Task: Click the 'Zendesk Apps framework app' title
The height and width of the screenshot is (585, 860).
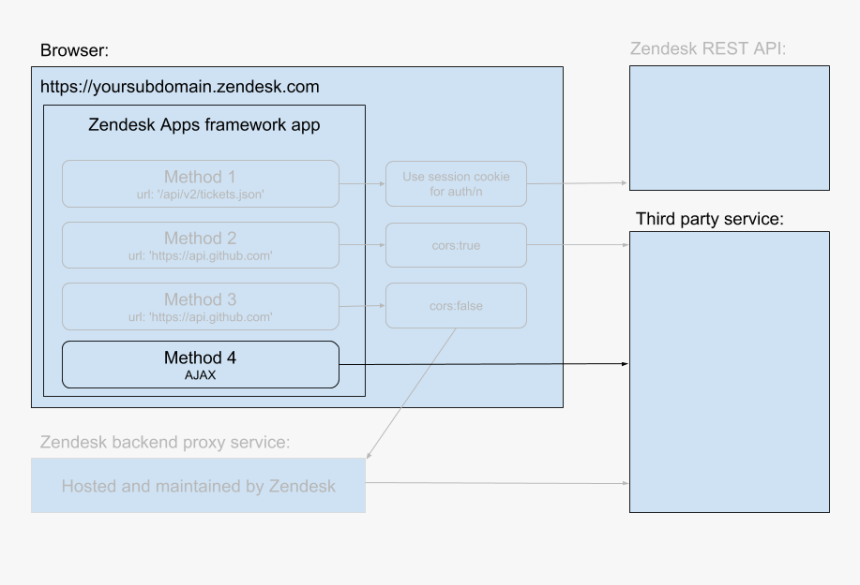Action: click(204, 125)
